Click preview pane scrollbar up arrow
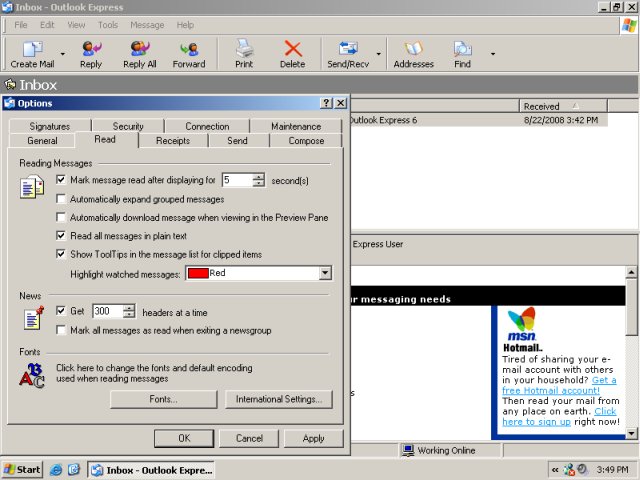The width and height of the screenshot is (640, 480). (631, 272)
